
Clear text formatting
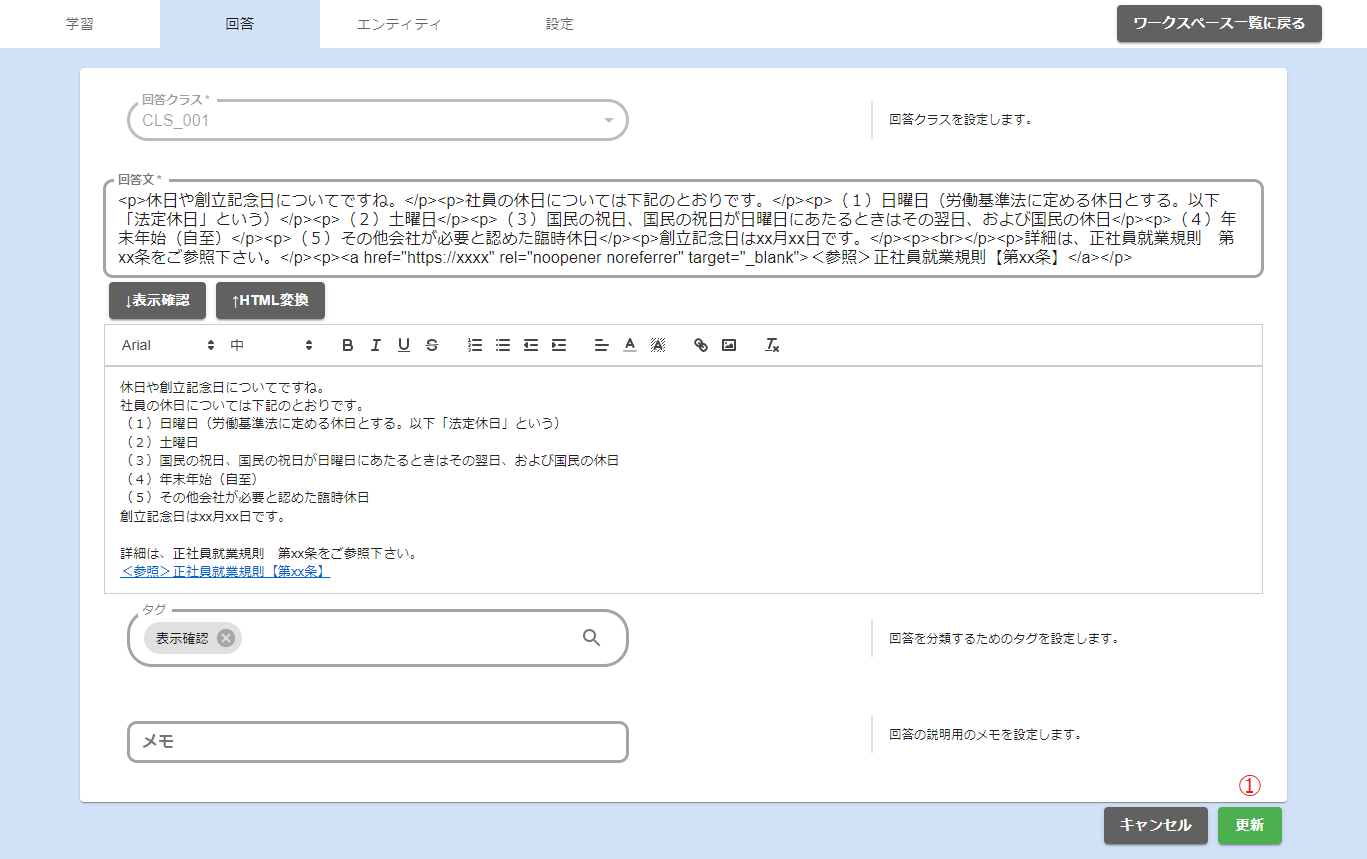point(772,345)
